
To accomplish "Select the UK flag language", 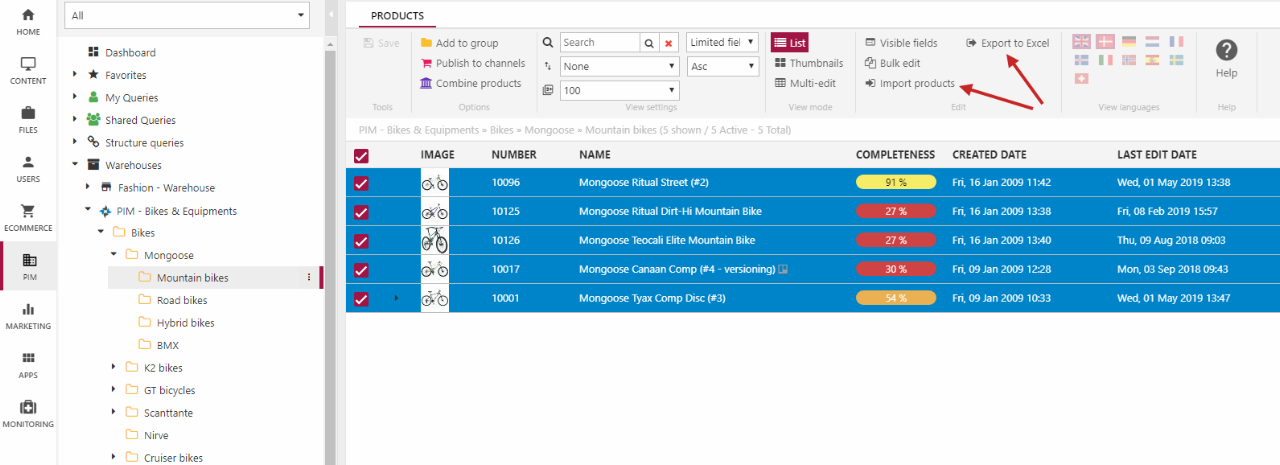I will tap(1081, 42).
